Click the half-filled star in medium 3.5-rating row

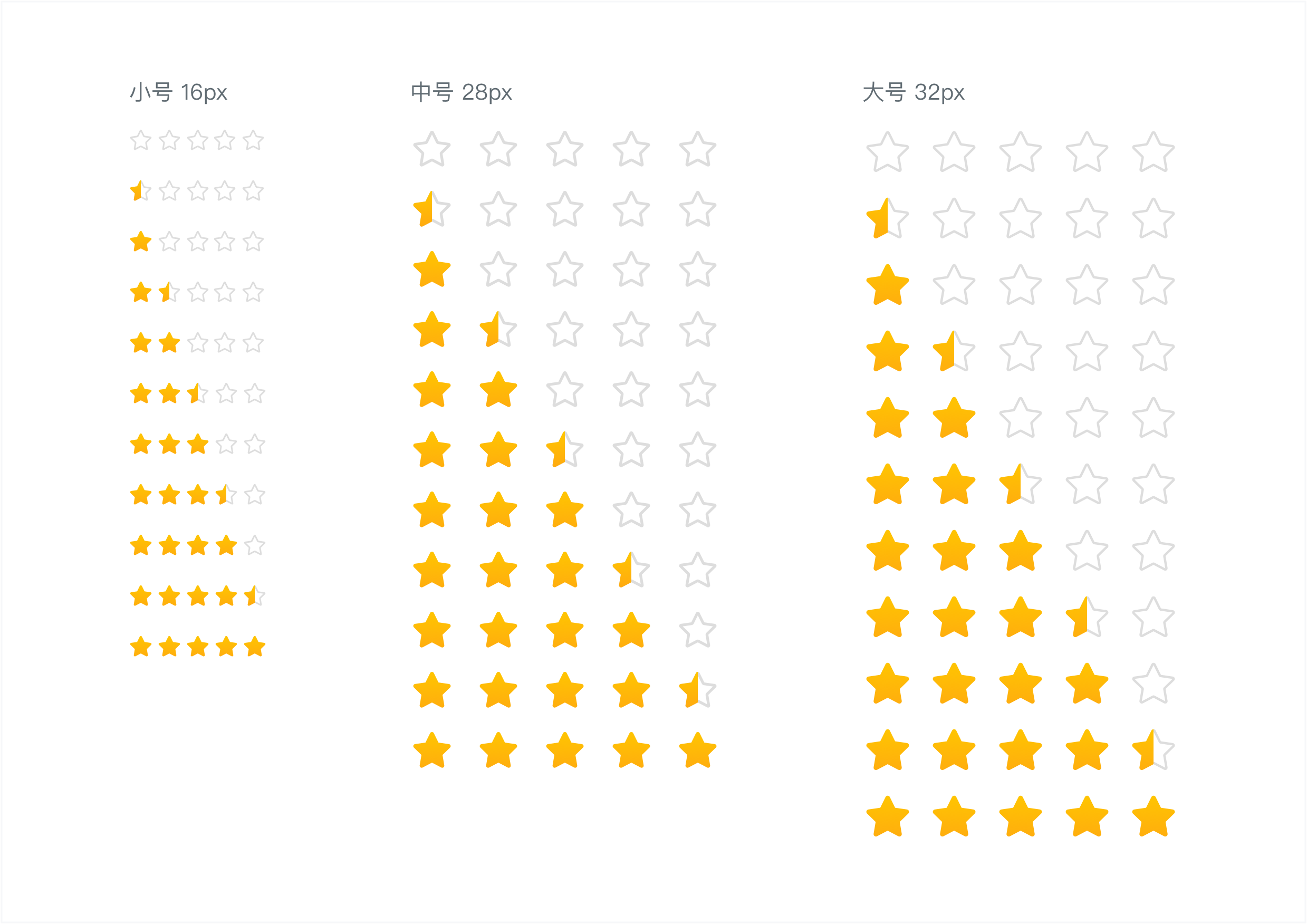click(631, 569)
